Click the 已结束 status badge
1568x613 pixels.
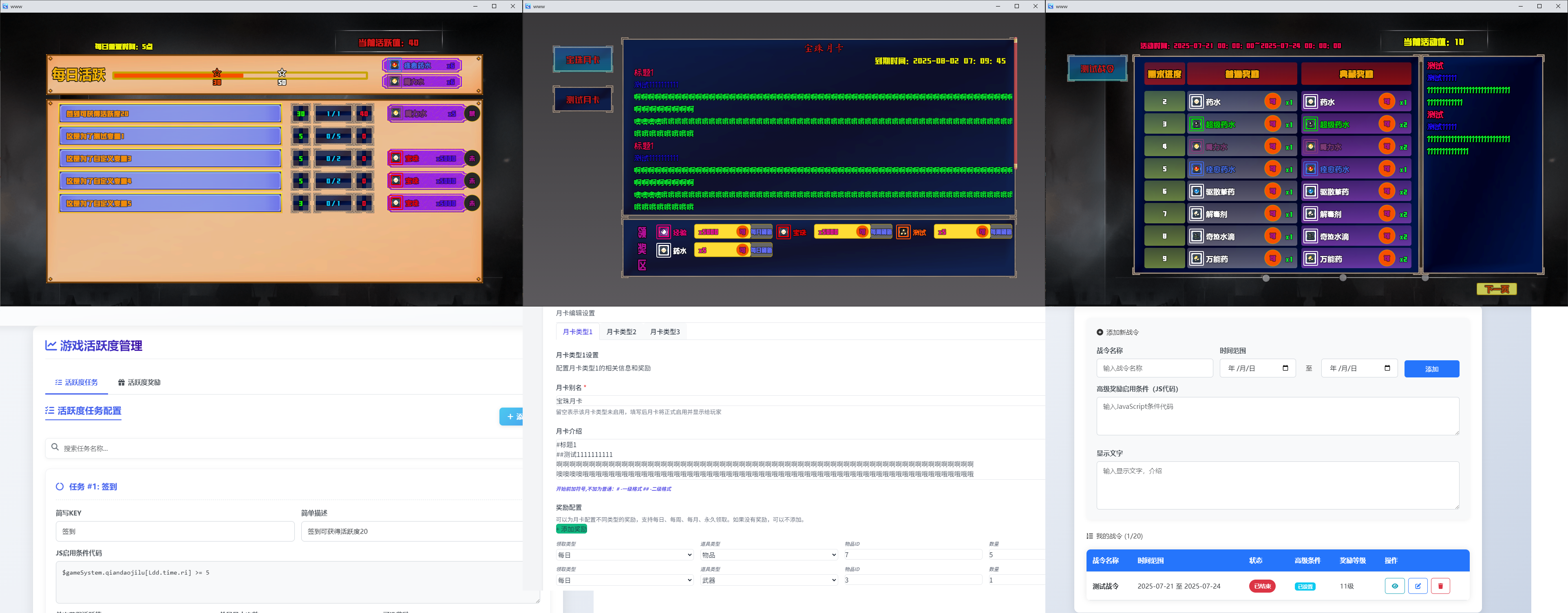pyautogui.click(x=1262, y=586)
